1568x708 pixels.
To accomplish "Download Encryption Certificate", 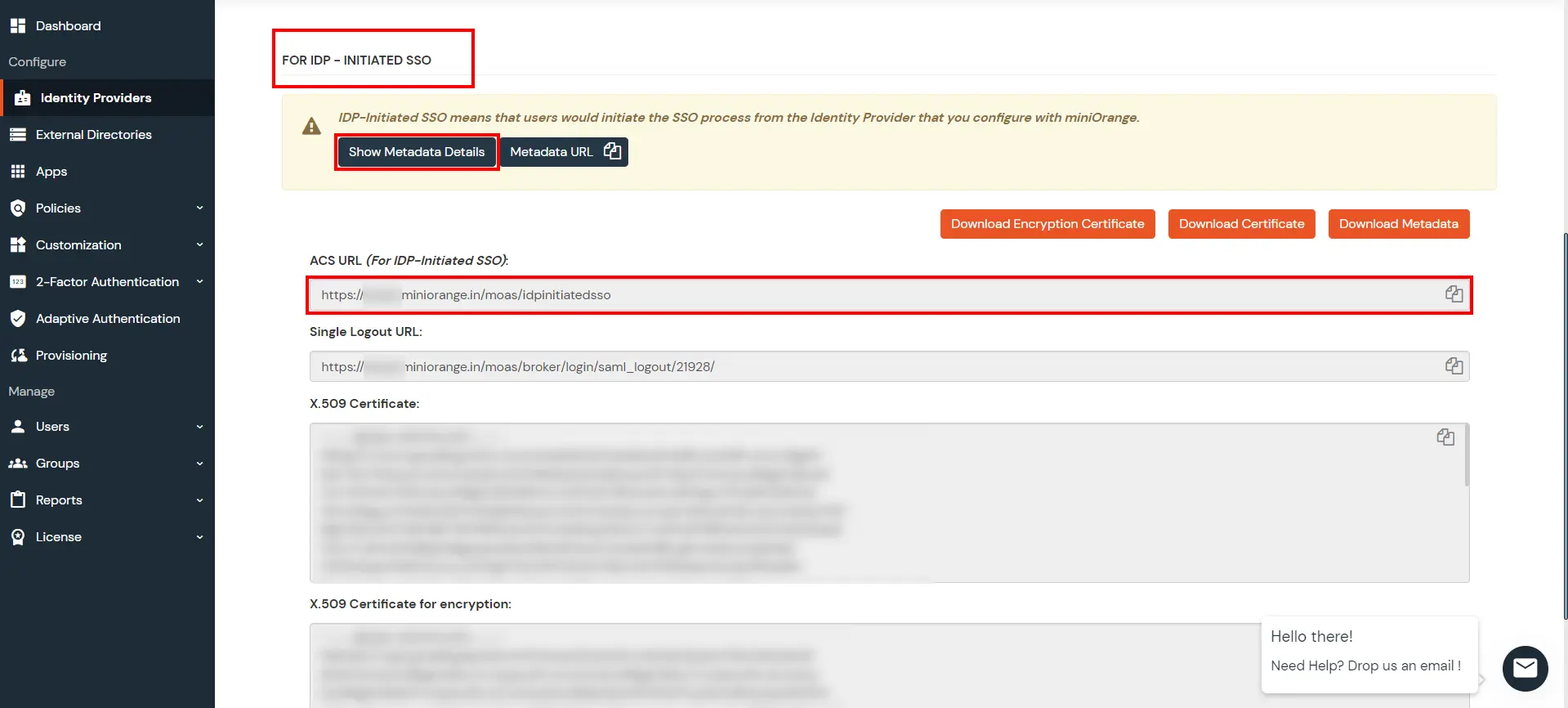I will pyautogui.click(x=1048, y=224).
